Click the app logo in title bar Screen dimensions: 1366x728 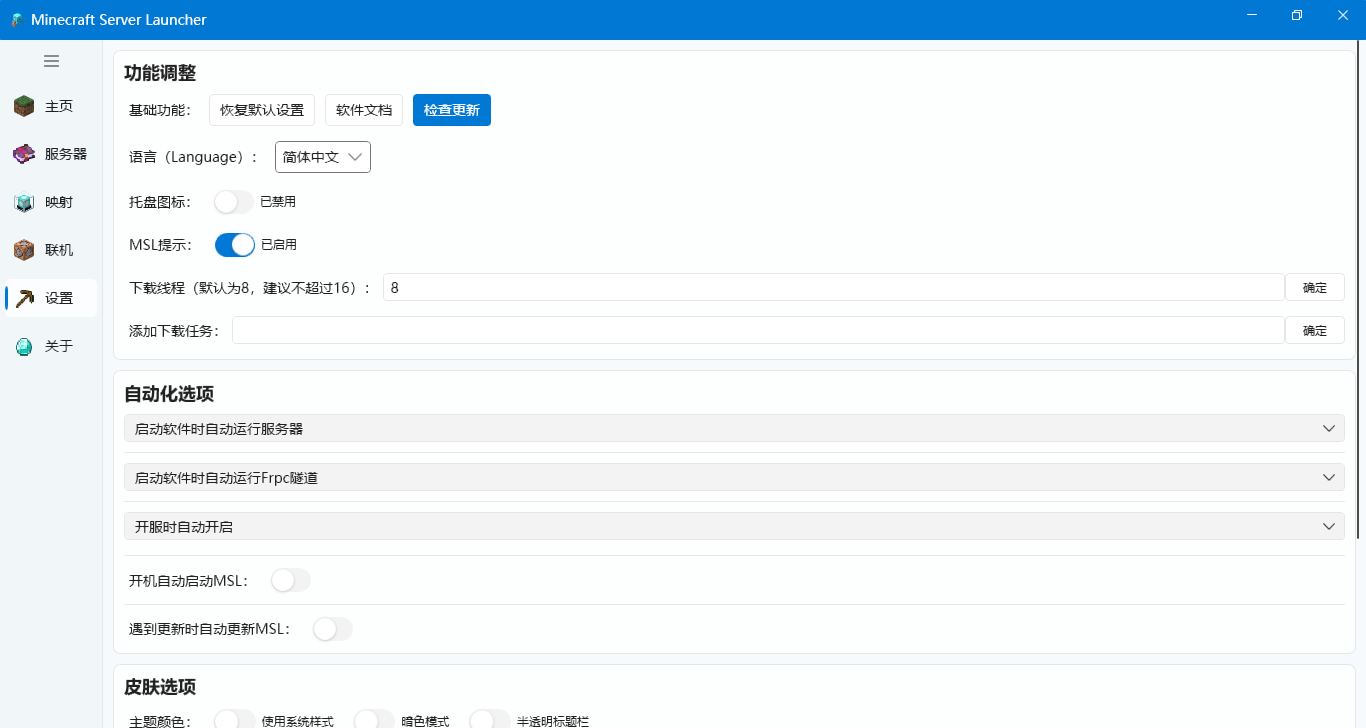coord(16,20)
